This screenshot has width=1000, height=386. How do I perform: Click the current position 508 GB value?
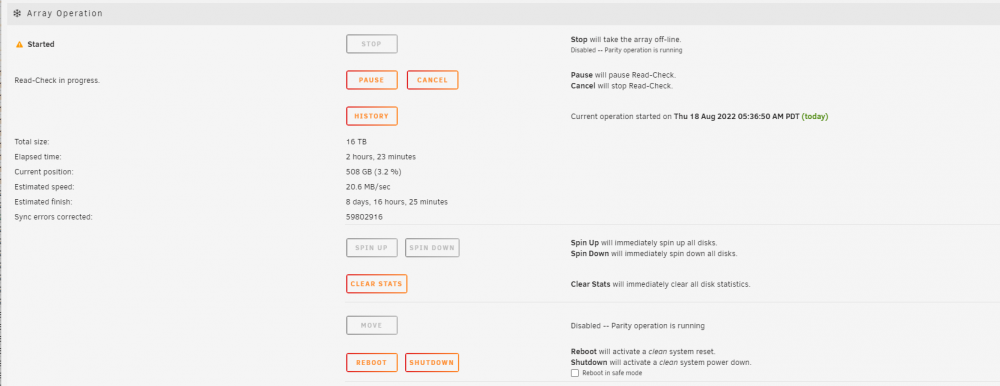pyautogui.click(x=373, y=172)
